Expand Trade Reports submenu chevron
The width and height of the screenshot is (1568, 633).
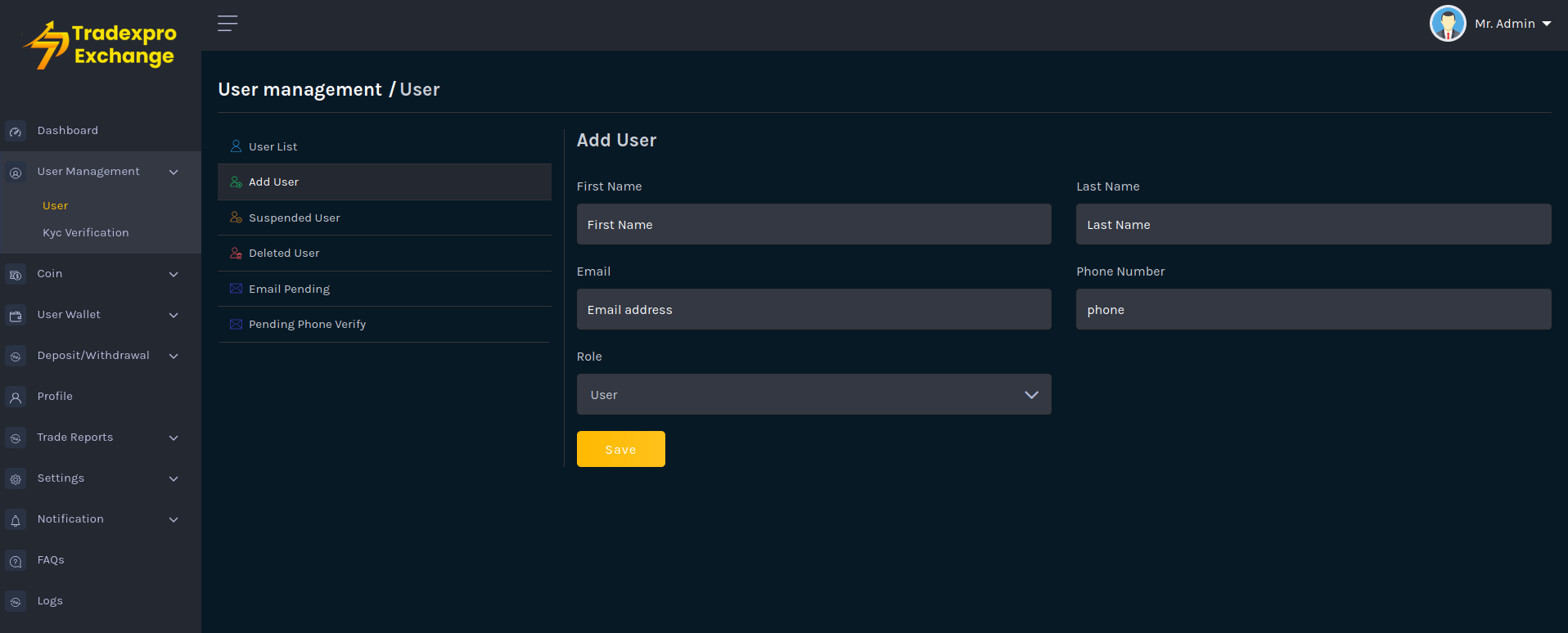173,438
